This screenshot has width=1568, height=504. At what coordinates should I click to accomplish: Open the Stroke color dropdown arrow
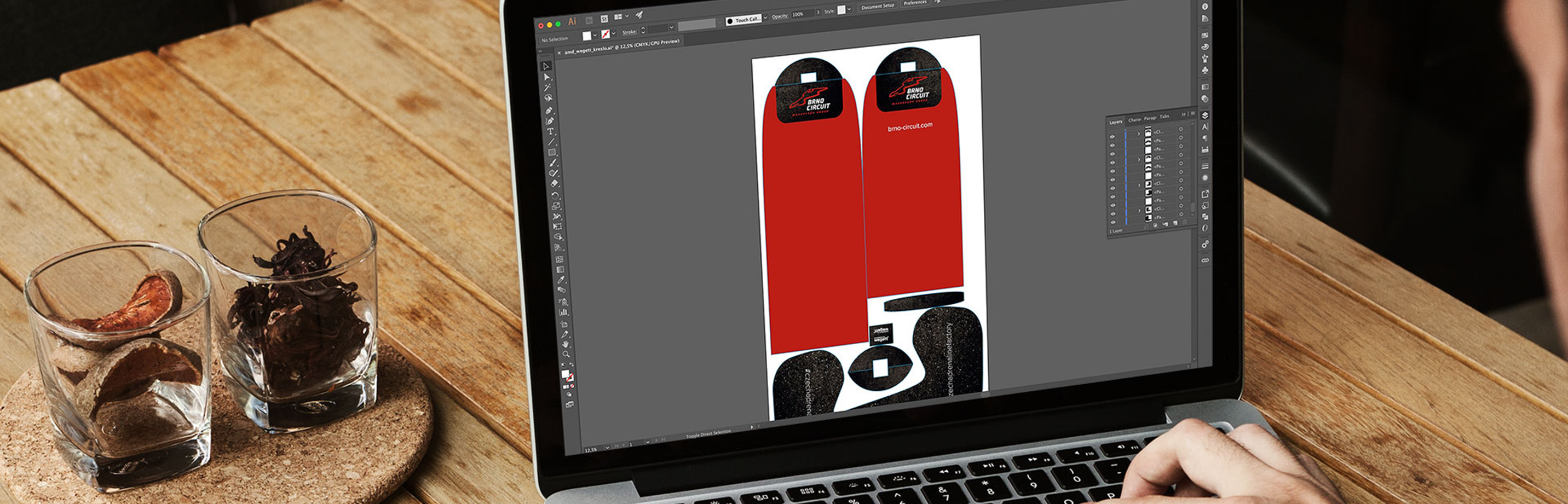tap(614, 33)
